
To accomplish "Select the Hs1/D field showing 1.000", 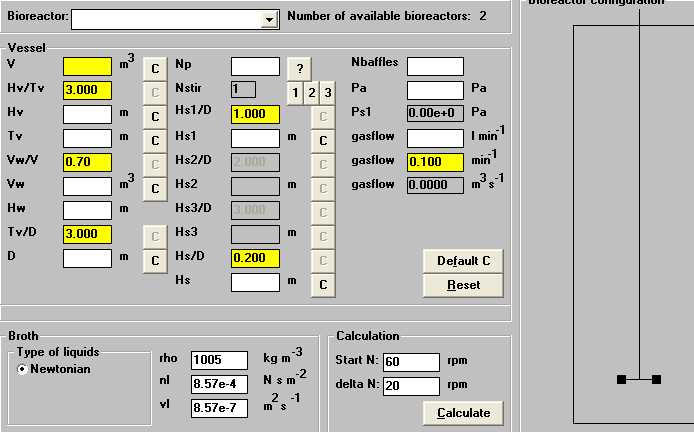I will (255, 114).
